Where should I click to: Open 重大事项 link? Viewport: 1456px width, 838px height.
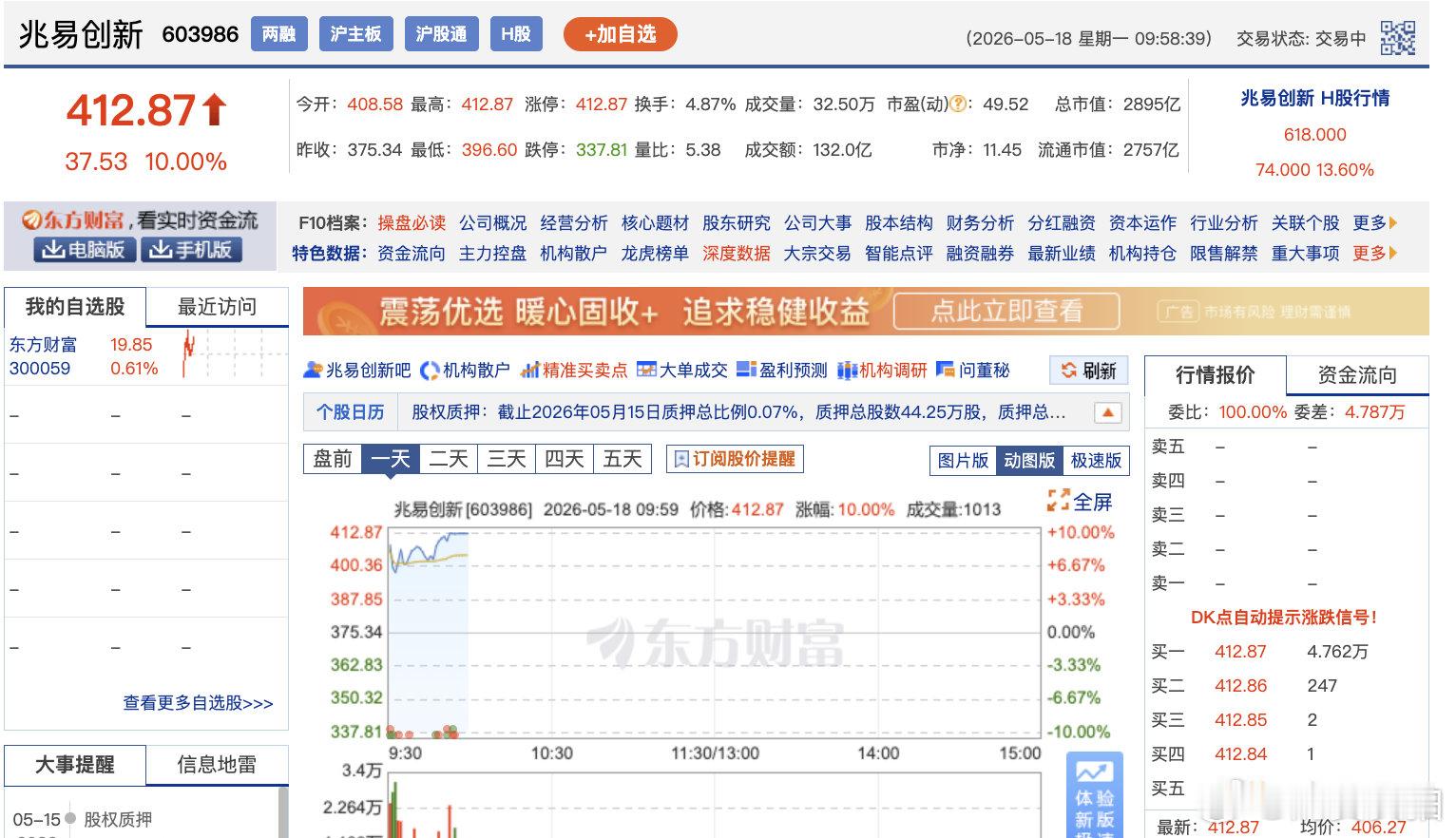pos(1305,253)
